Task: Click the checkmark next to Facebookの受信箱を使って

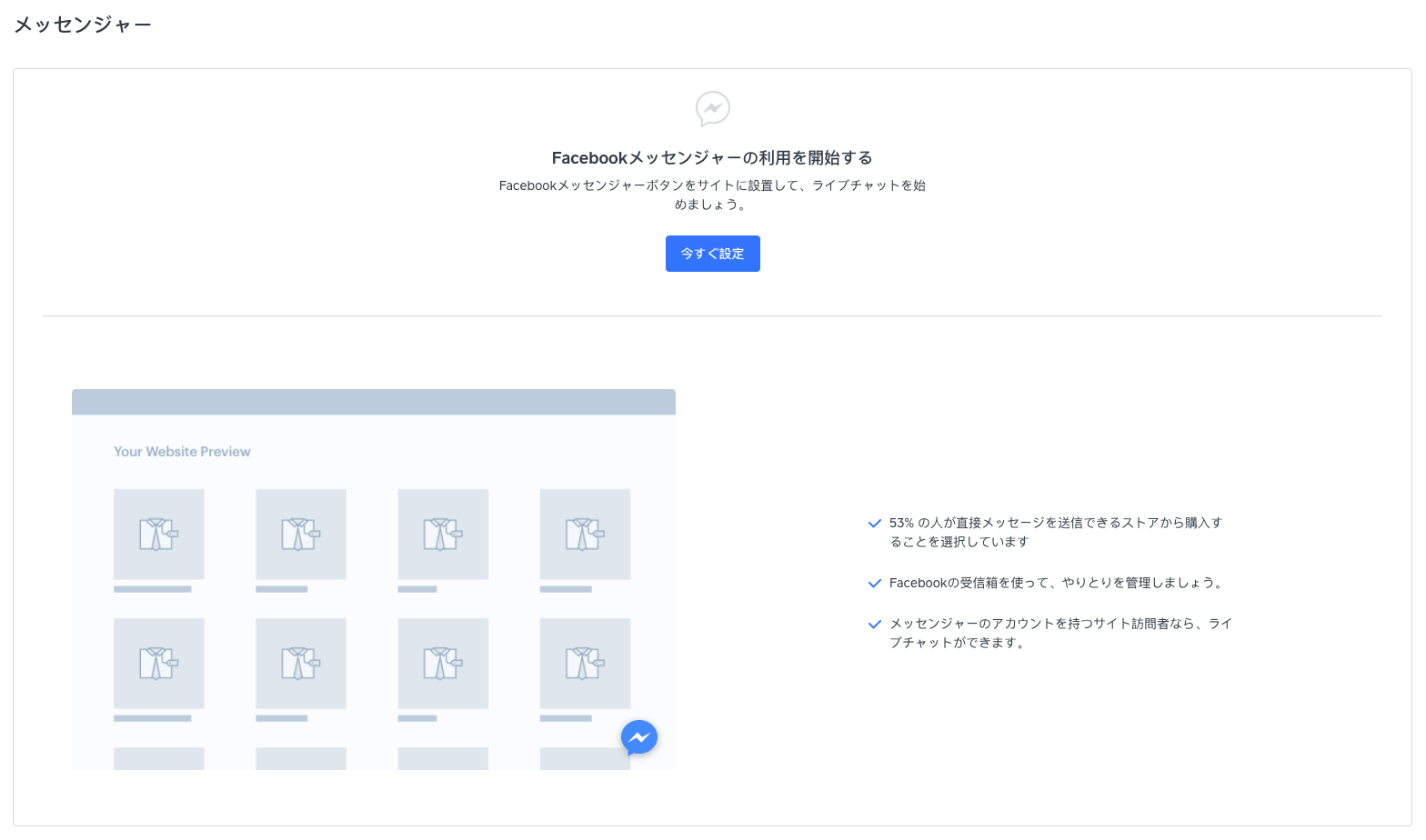Action: tap(875, 584)
